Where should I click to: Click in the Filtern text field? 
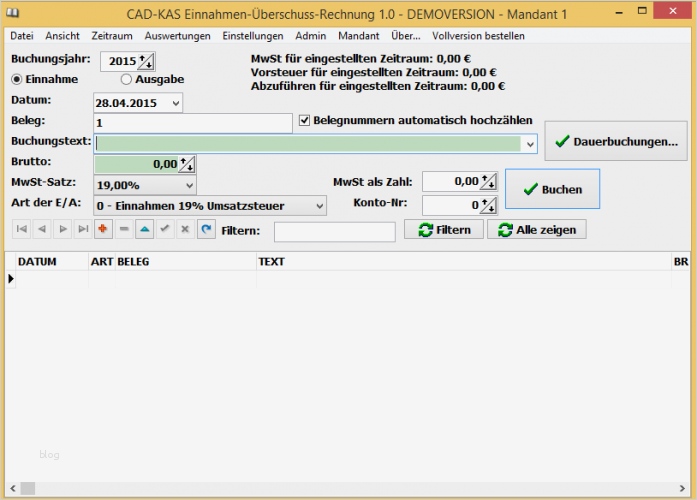[x=335, y=232]
